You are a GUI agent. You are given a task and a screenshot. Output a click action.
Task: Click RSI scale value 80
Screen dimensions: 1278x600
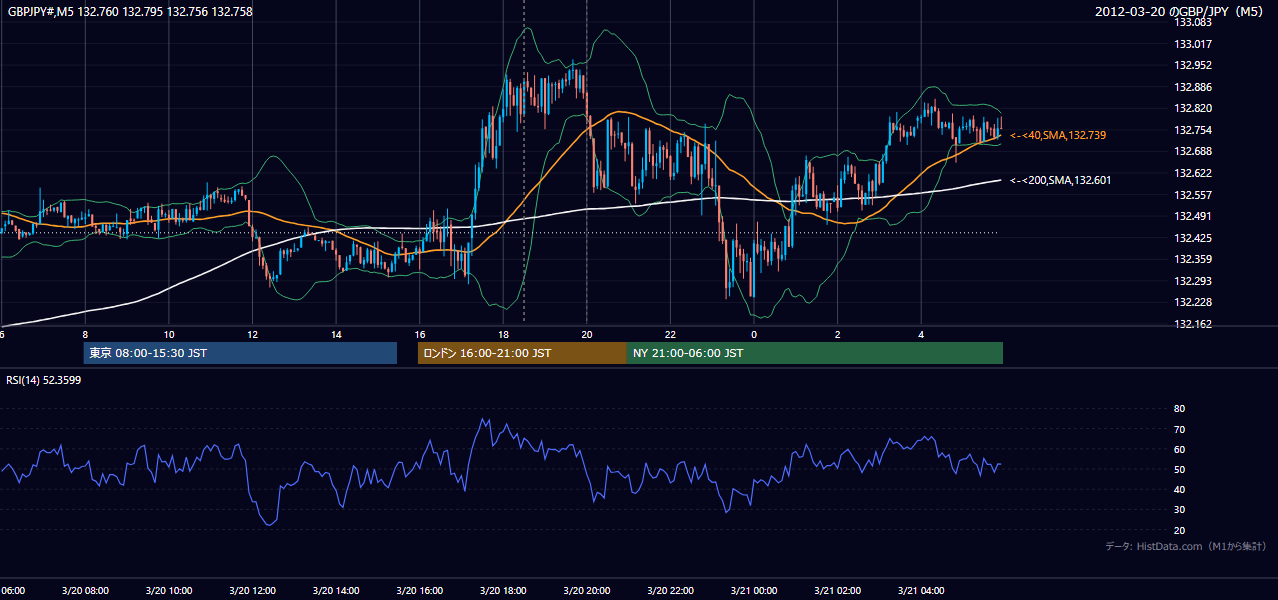pos(1179,409)
